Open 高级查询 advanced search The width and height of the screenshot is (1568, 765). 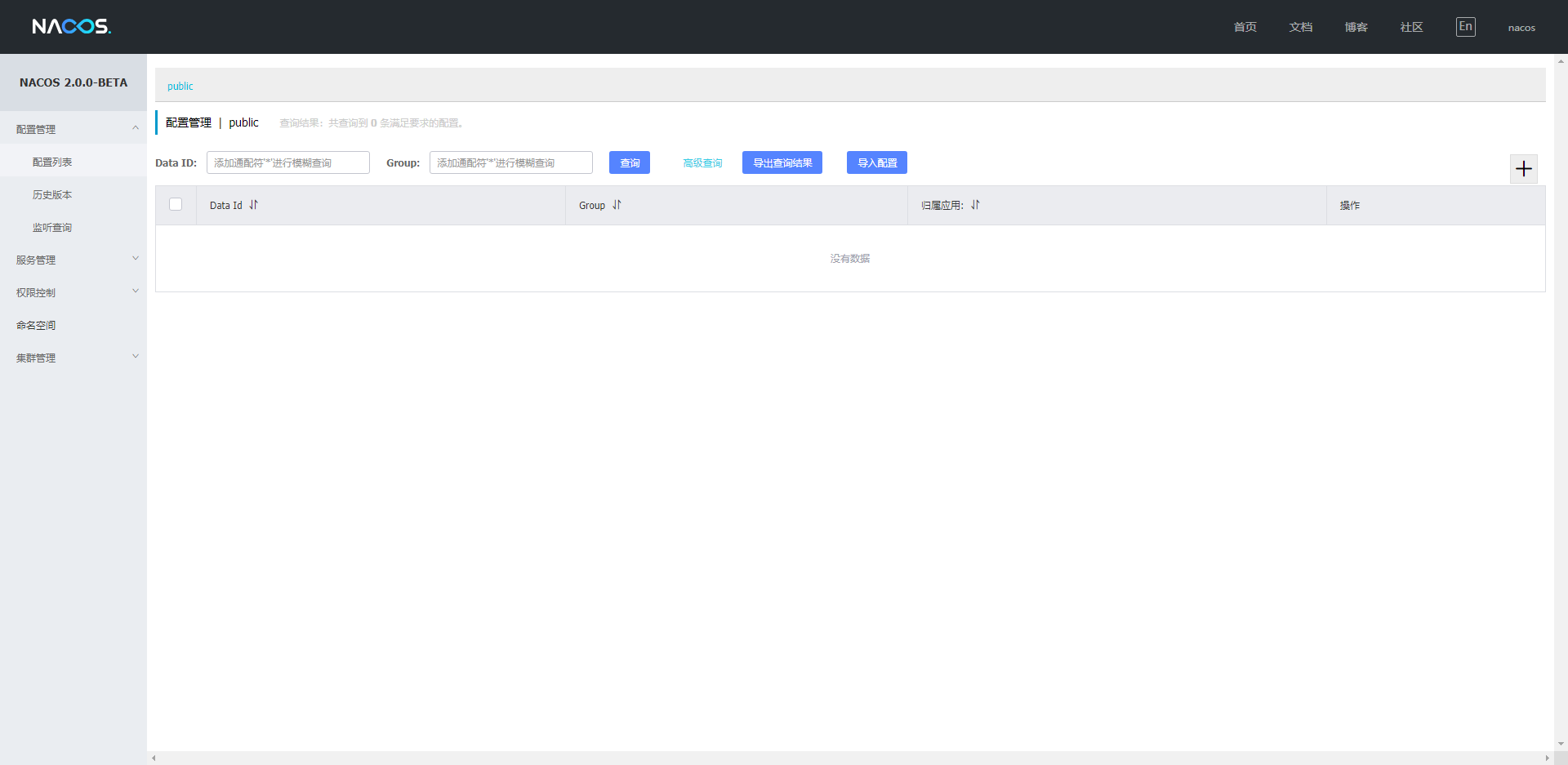point(702,163)
